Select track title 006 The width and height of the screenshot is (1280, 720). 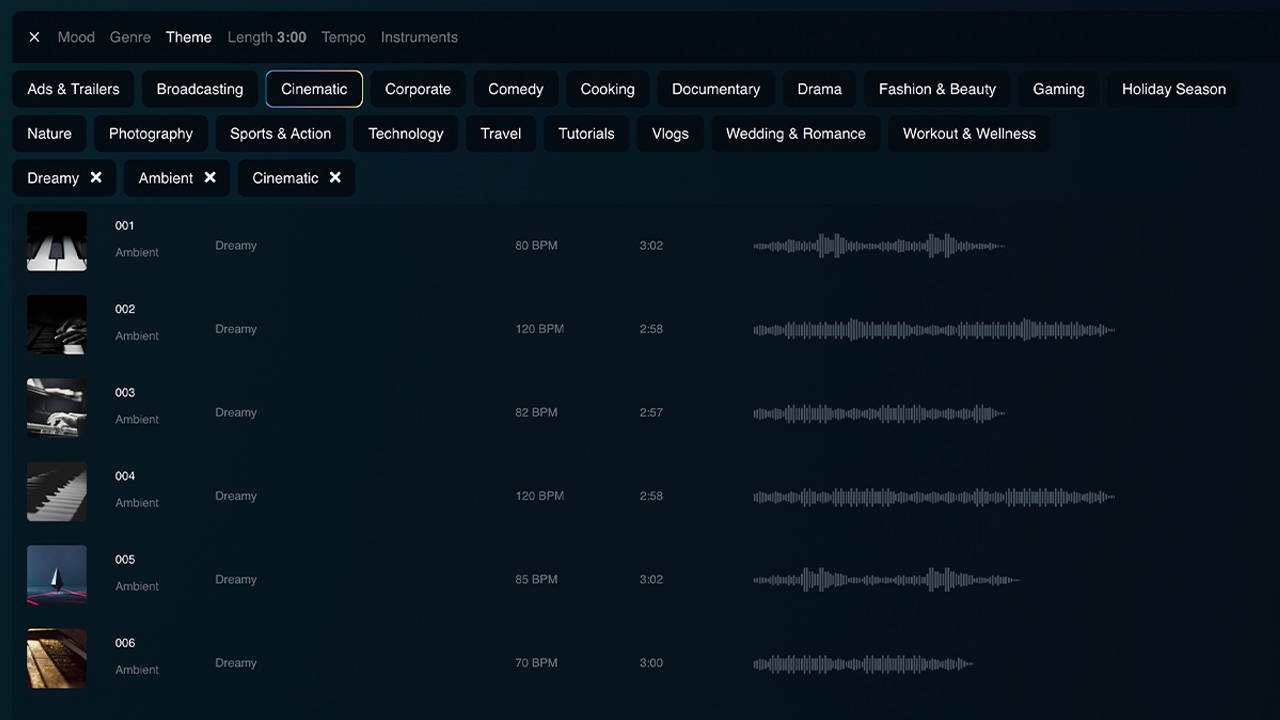point(125,643)
